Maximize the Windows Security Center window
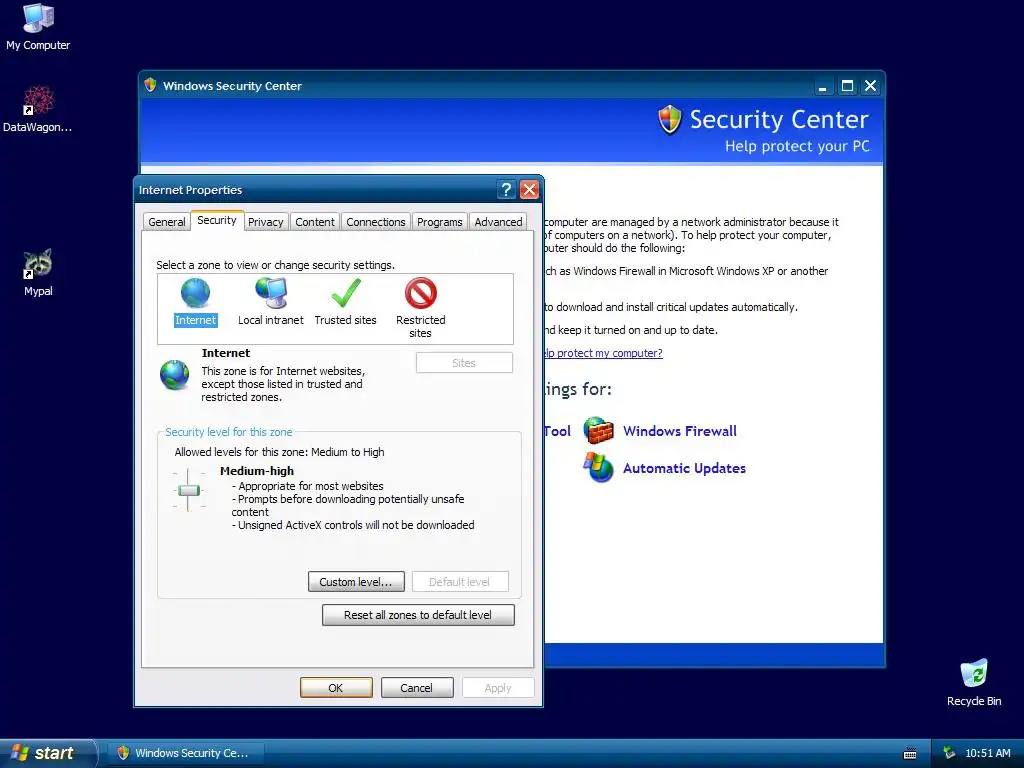Viewport: 1024px width, 768px height. 847,86
